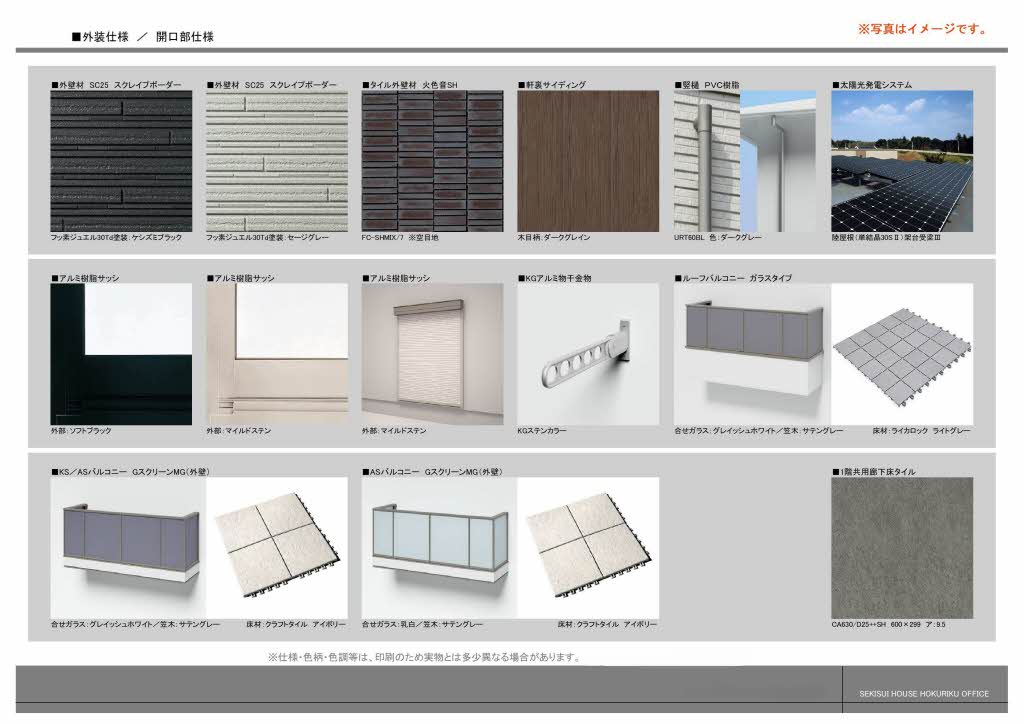This screenshot has width=1024, height=724.
Task: Click the 外装仕様／開口部仕様 page heading
Action: tap(142, 37)
